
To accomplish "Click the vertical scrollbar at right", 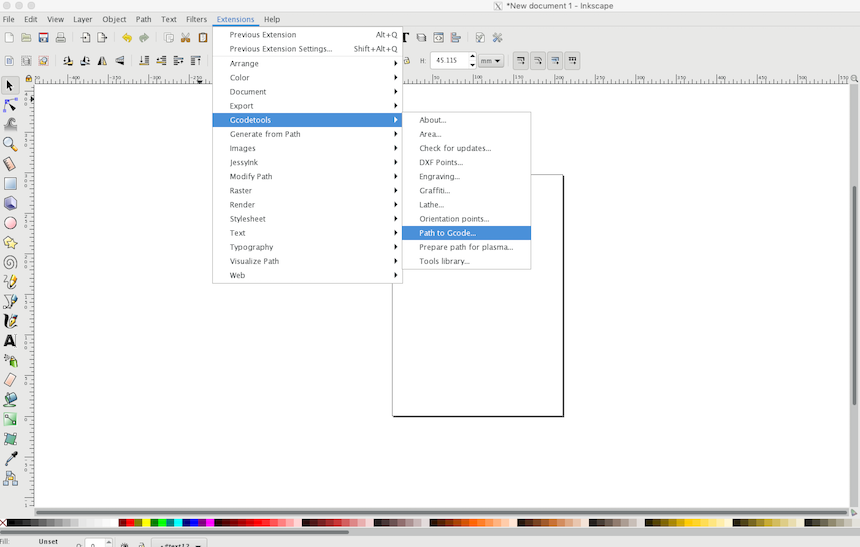I will click(x=855, y=296).
